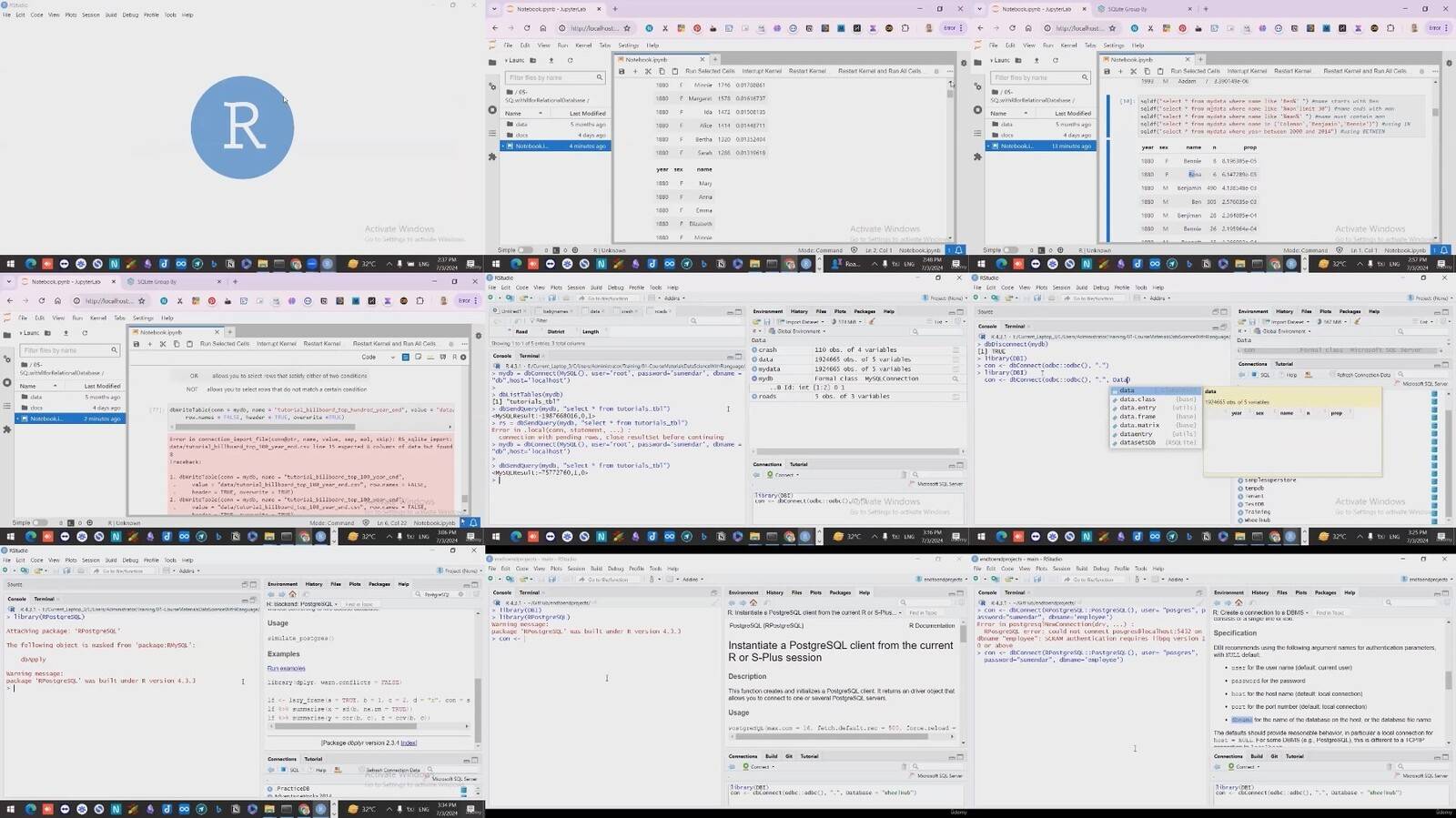Help home icon in RStudio with dplyr help
The width and height of the screenshot is (1456, 818).
[x=292, y=594]
